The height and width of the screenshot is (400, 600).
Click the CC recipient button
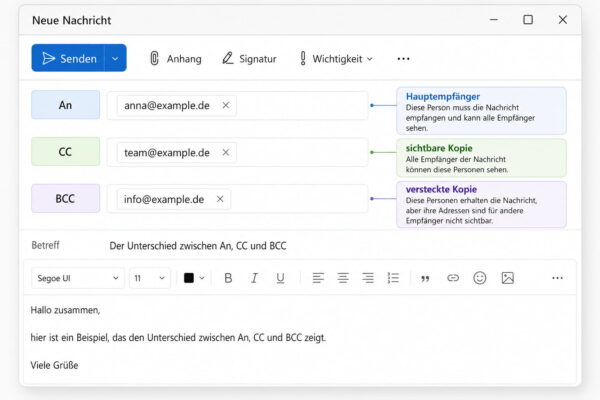pos(65,152)
